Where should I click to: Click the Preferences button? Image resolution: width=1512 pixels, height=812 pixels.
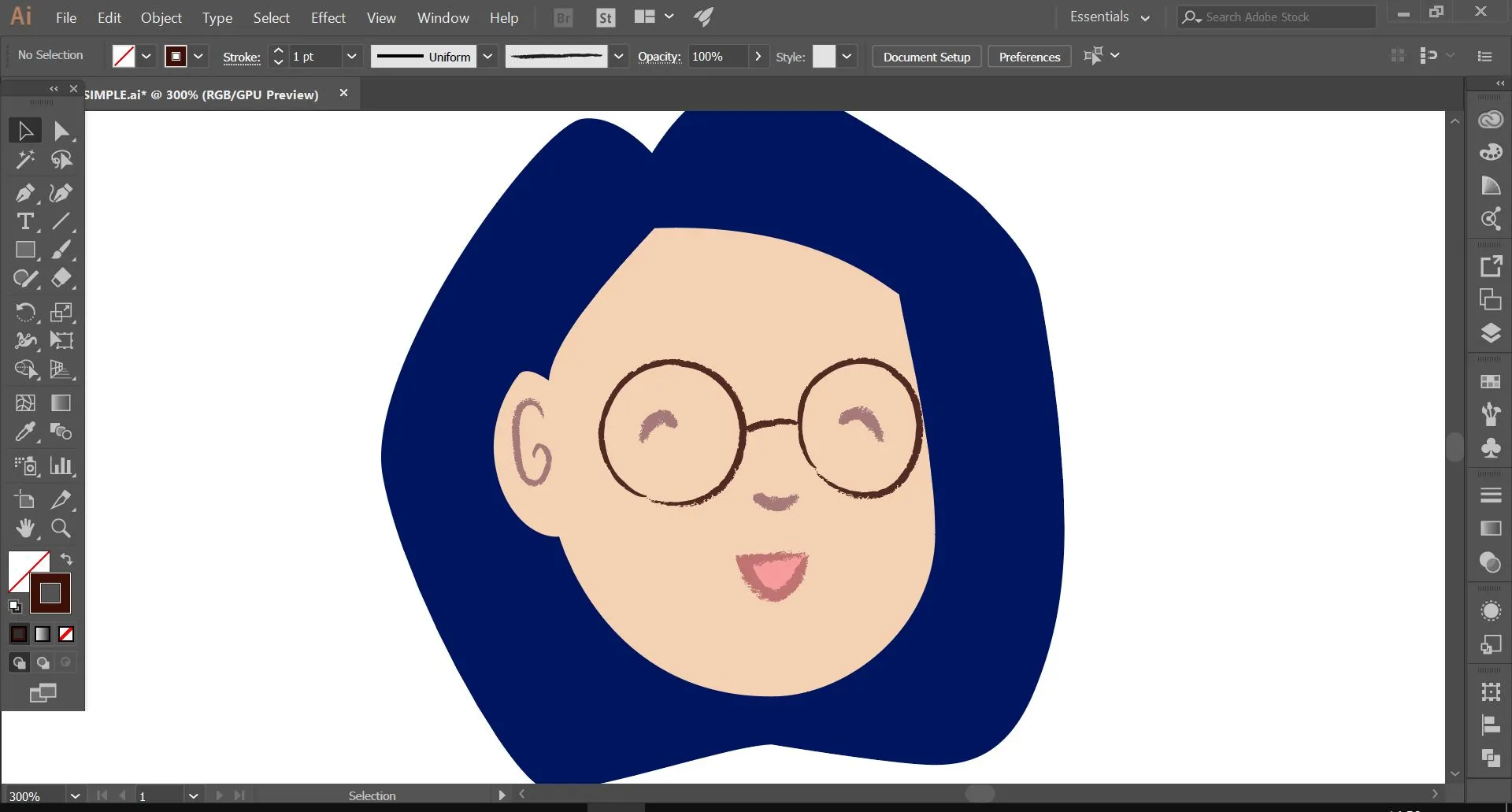[1029, 57]
